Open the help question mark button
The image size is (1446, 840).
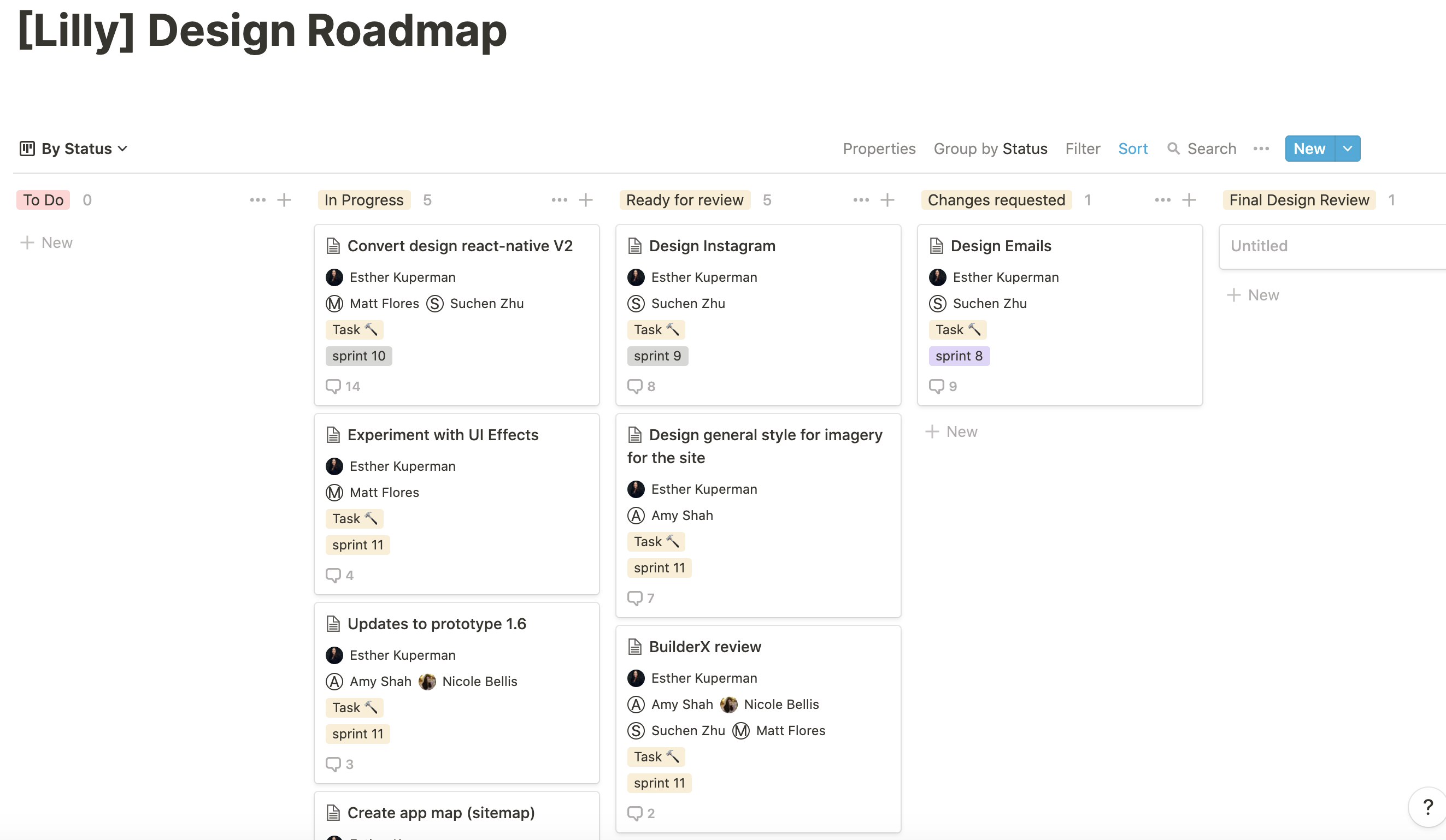[1427, 807]
